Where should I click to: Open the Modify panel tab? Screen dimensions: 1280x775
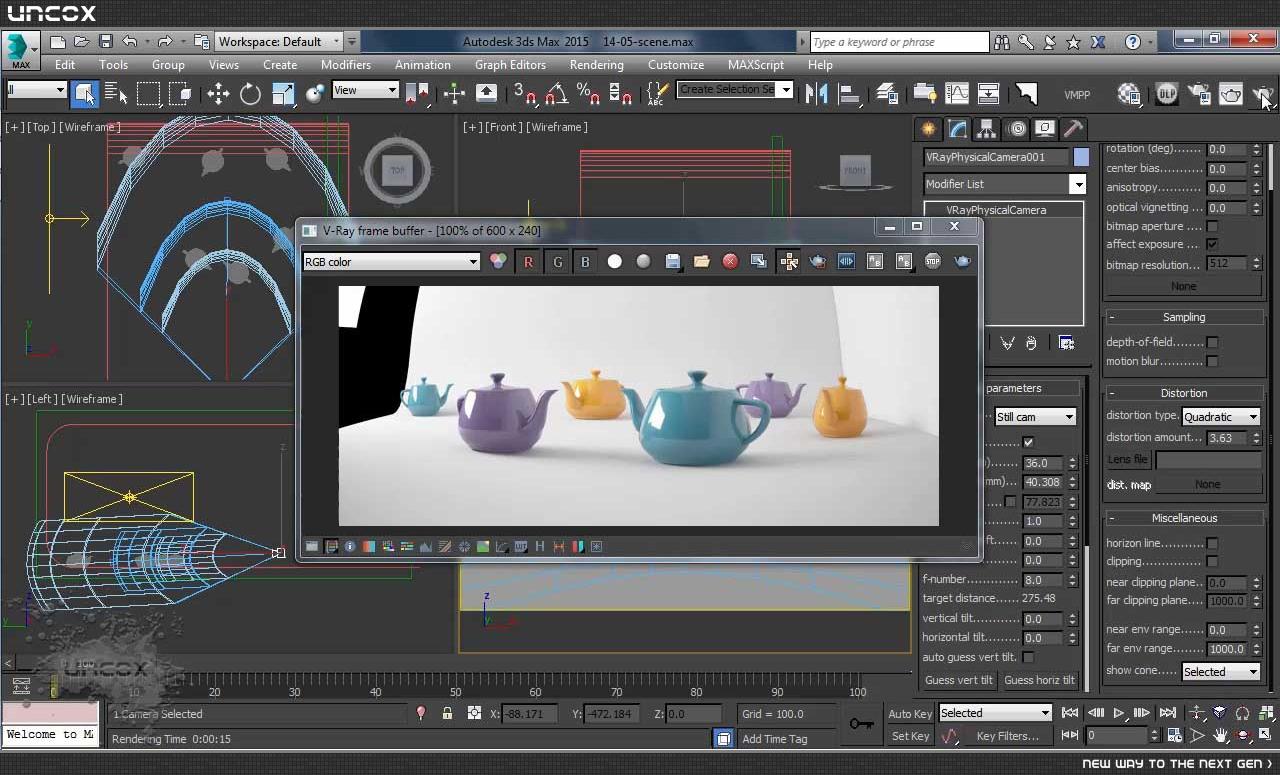[x=958, y=129]
